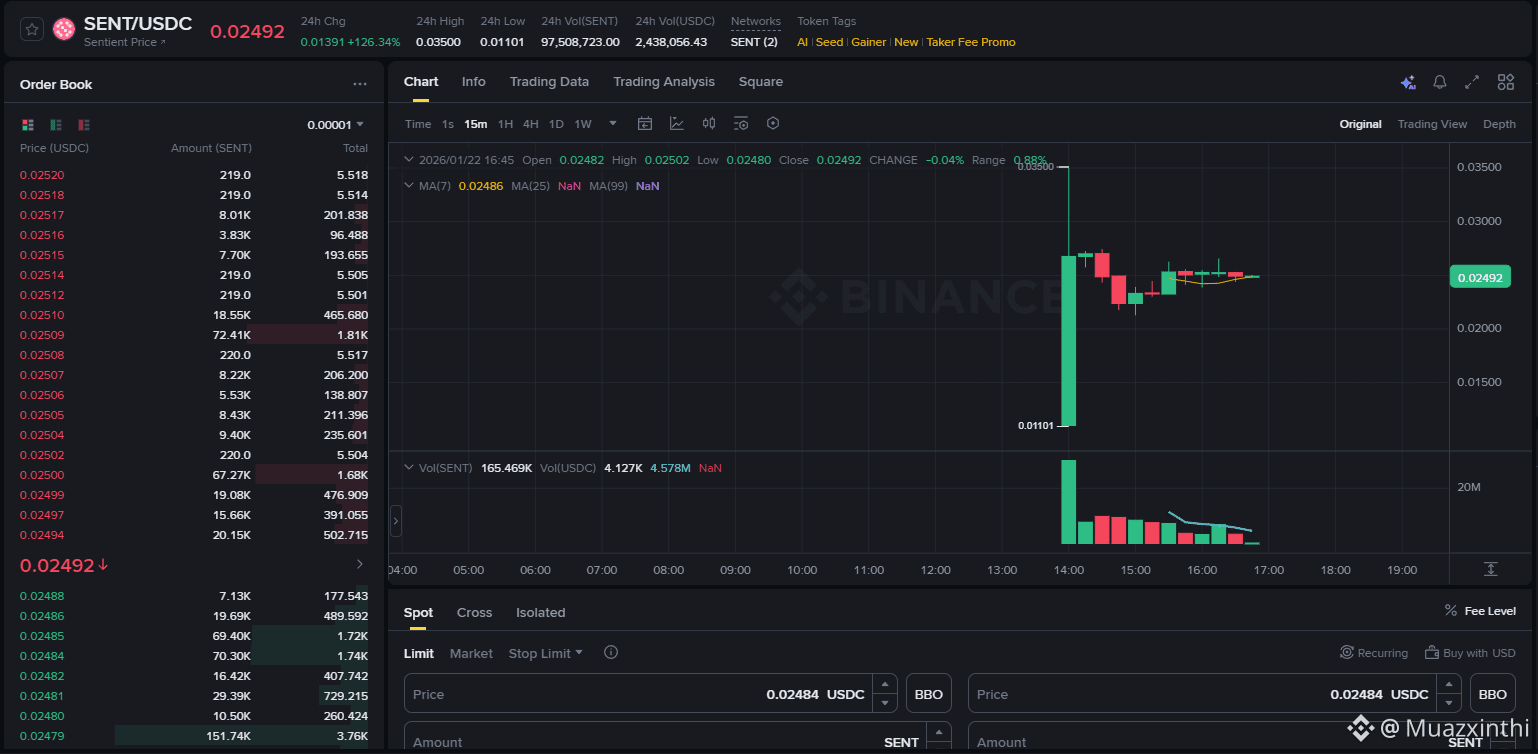Choose the Limit order type

click(x=419, y=653)
